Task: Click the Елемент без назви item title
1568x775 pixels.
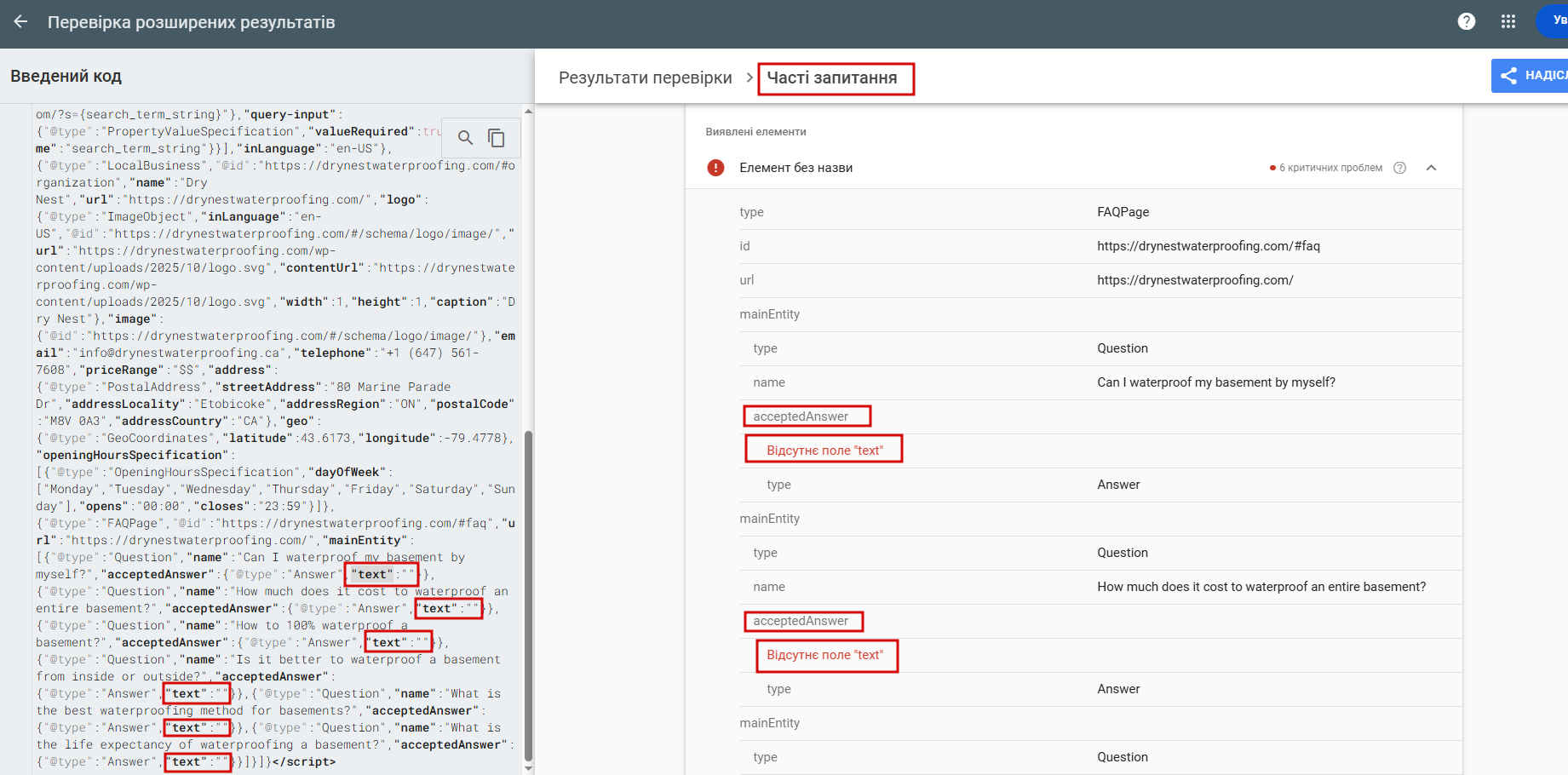Action: [796, 168]
